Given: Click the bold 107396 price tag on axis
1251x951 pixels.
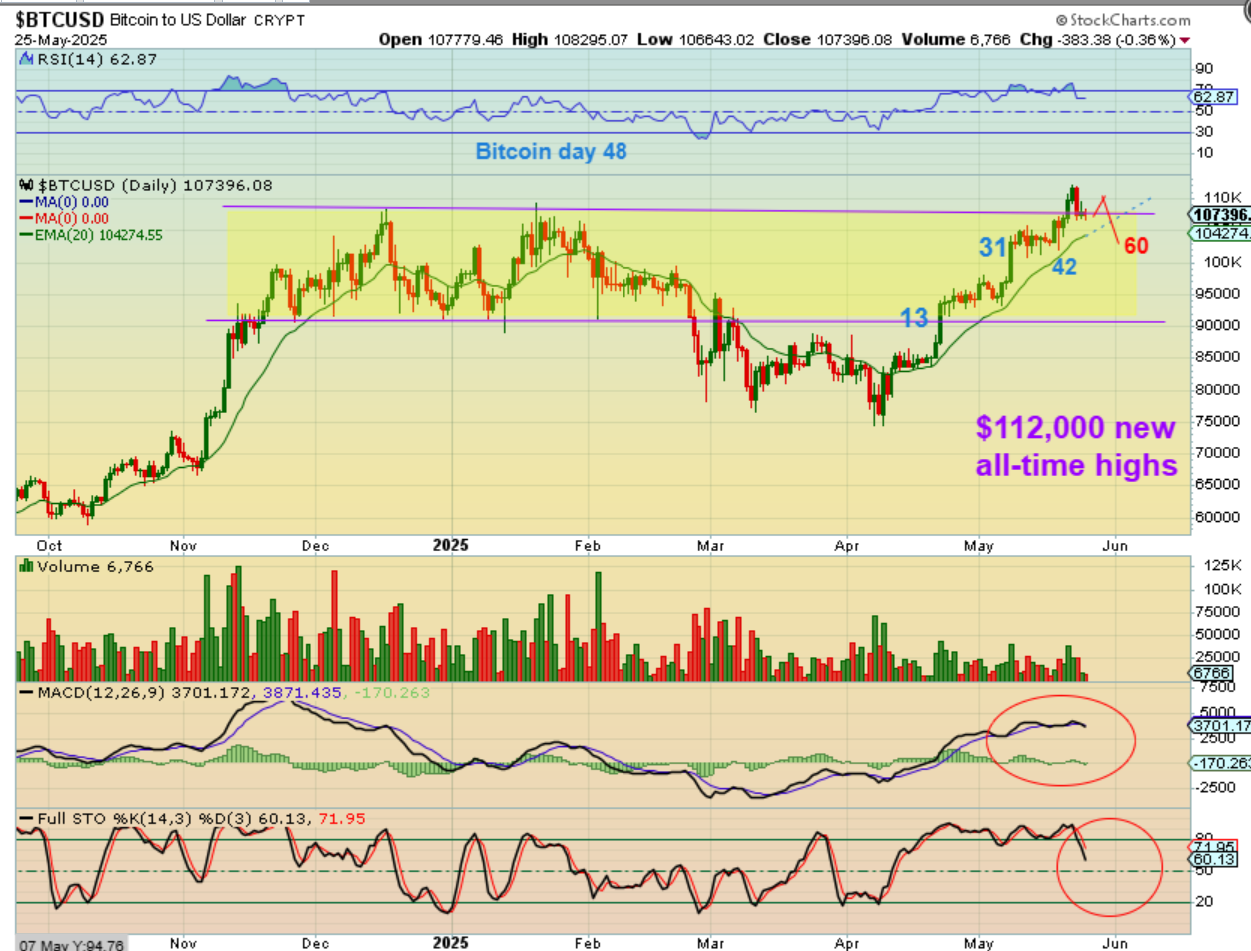Looking at the screenshot, I should tap(1220, 215).
